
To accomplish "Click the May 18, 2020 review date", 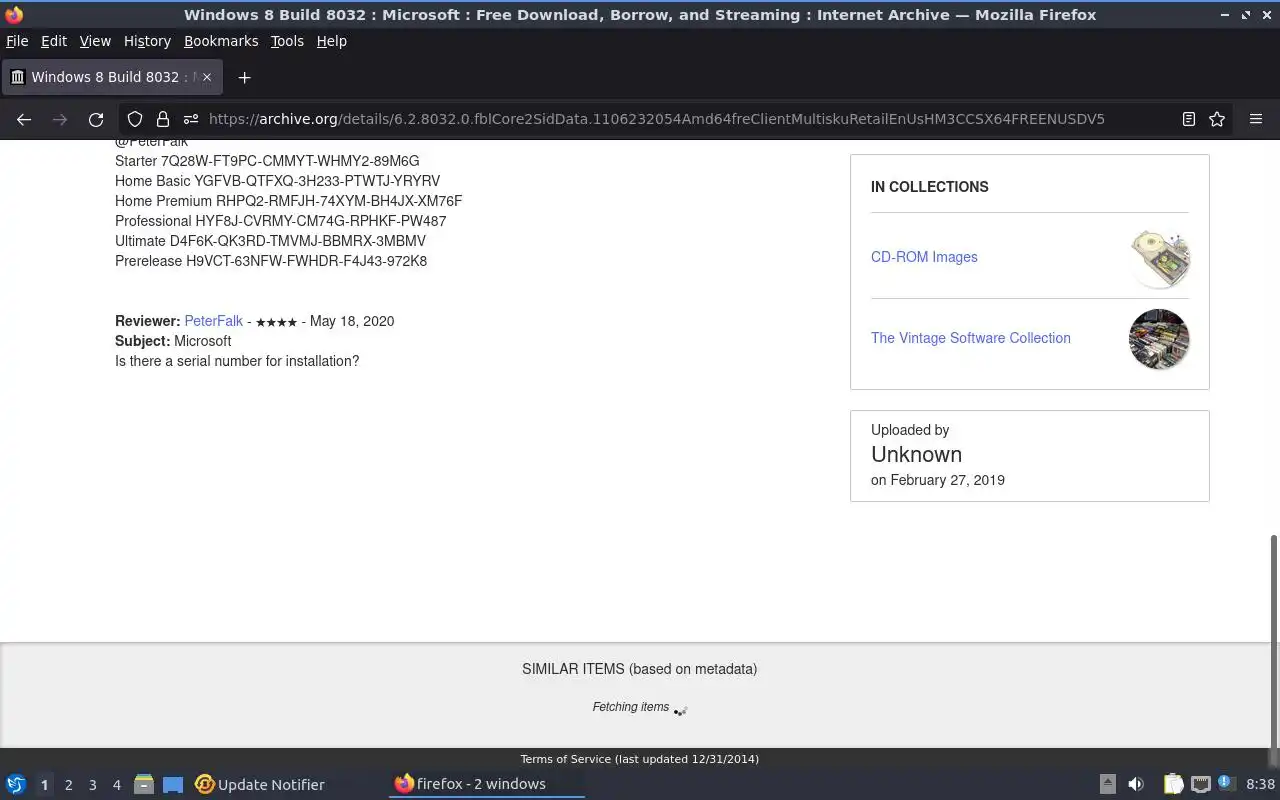I will pyautogui.click(x=352, y=321).
